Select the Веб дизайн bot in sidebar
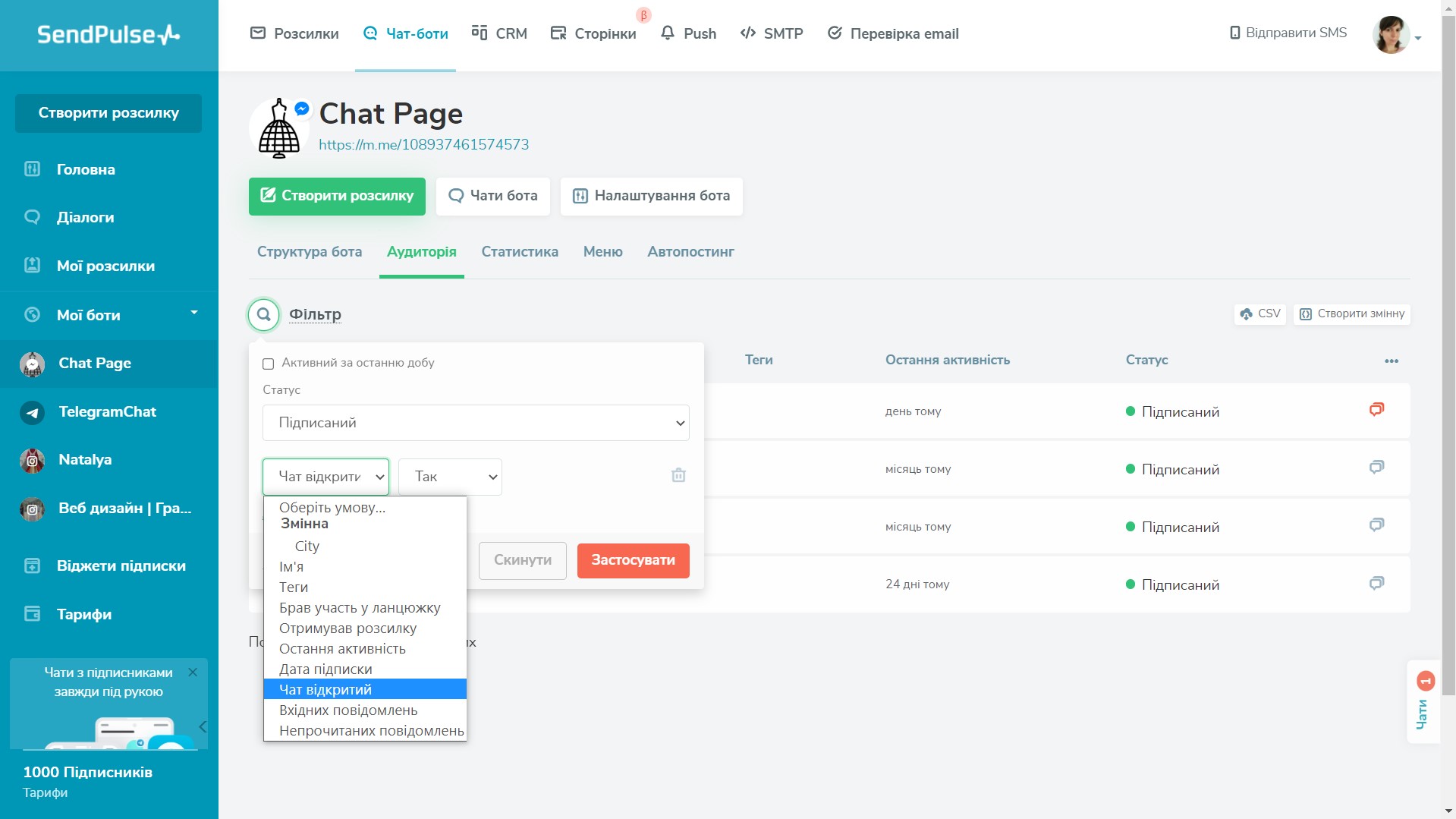The height and width of the screenshot is (819, 1456). [x=124, y=508]
